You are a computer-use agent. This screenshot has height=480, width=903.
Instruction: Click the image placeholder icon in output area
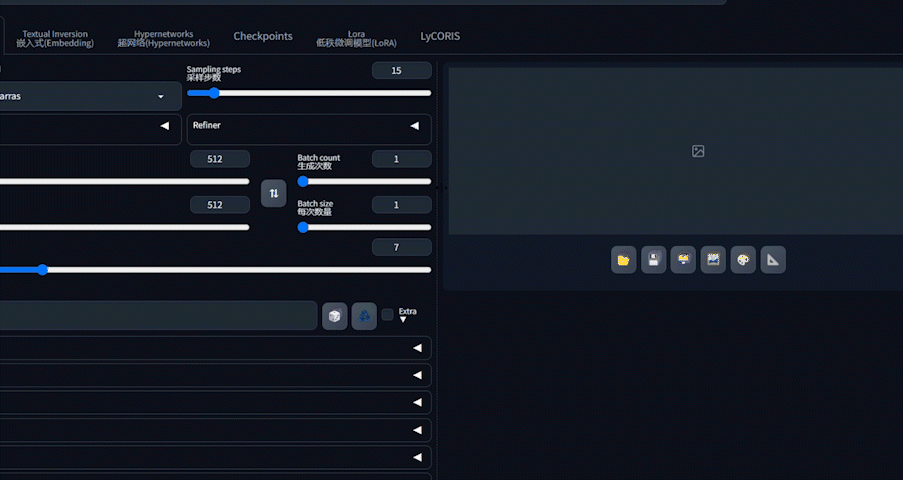coord(698,151)
